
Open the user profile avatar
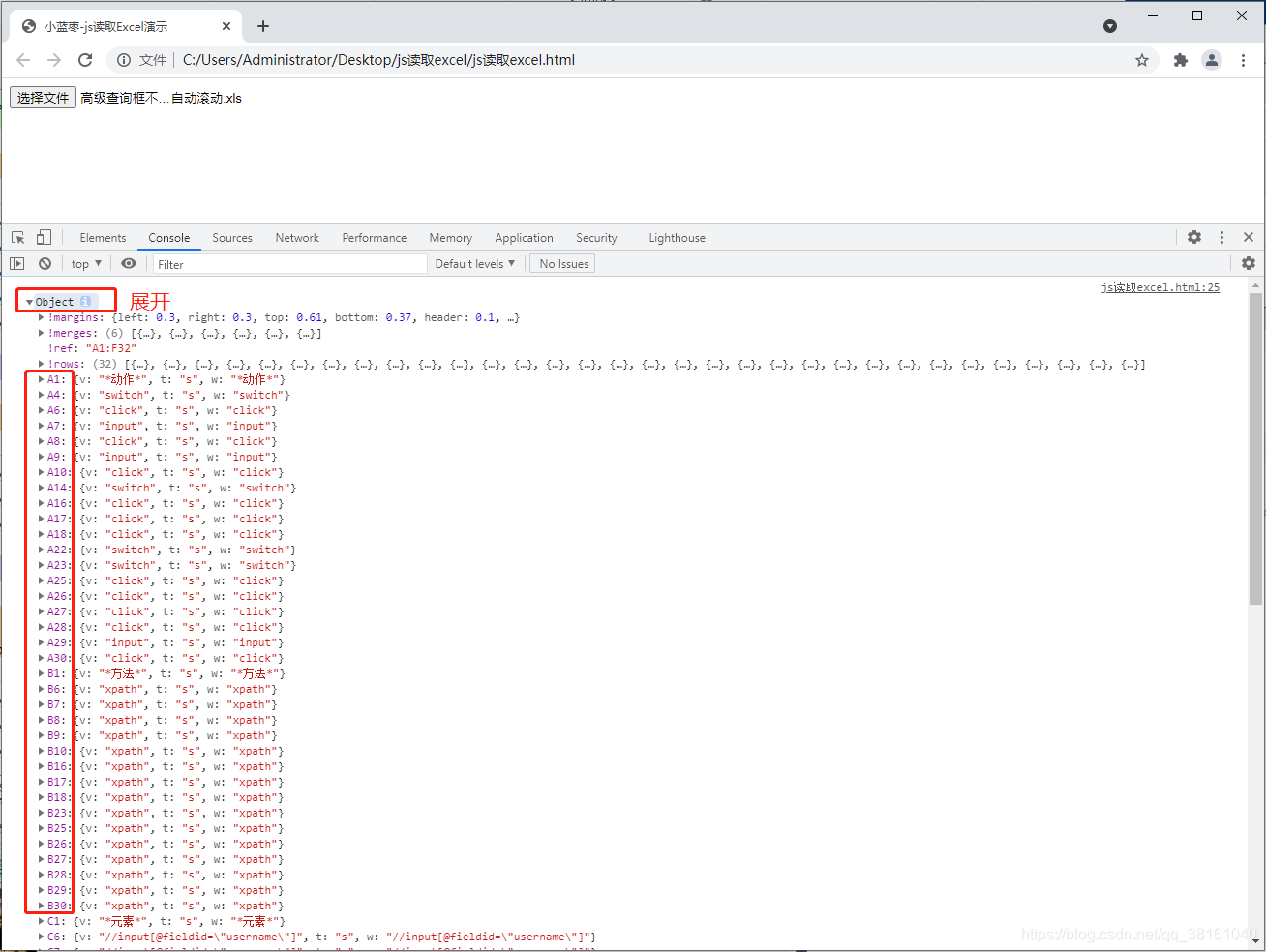(x=1212, y=60)
